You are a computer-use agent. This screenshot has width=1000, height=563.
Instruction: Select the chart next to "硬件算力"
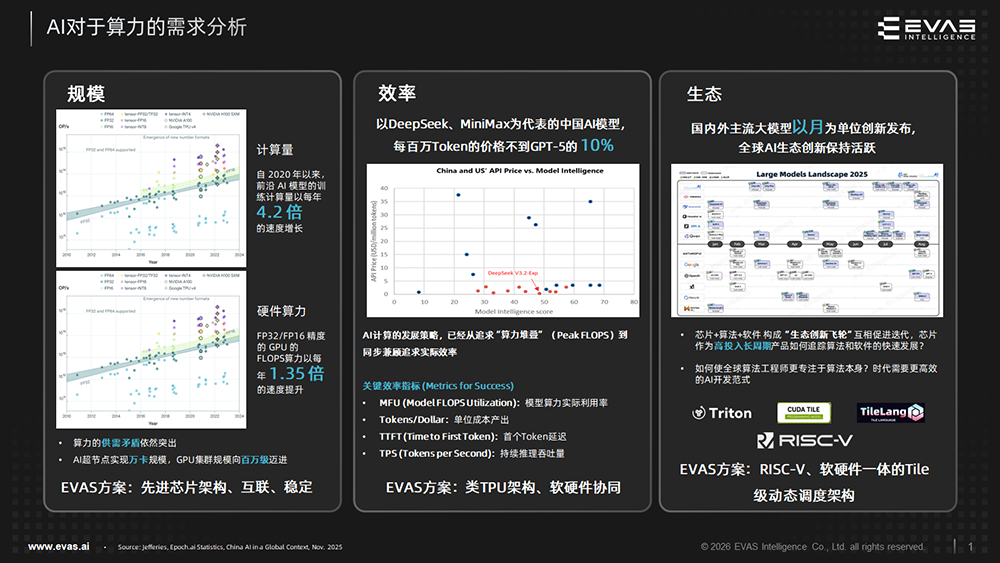[x=151, y=349]
